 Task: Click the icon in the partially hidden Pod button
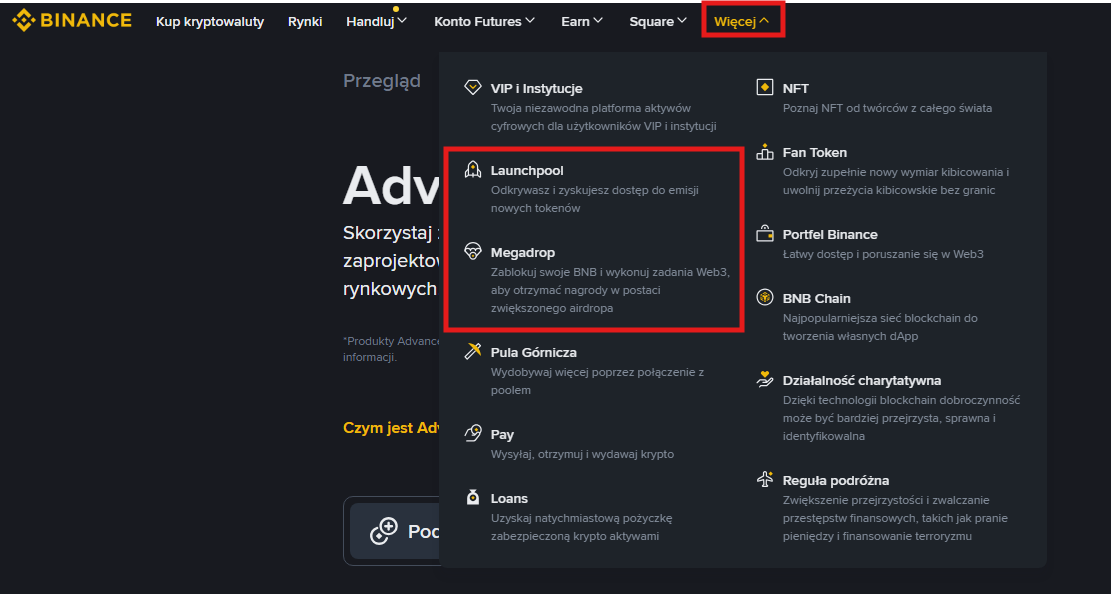coord(384,531)
